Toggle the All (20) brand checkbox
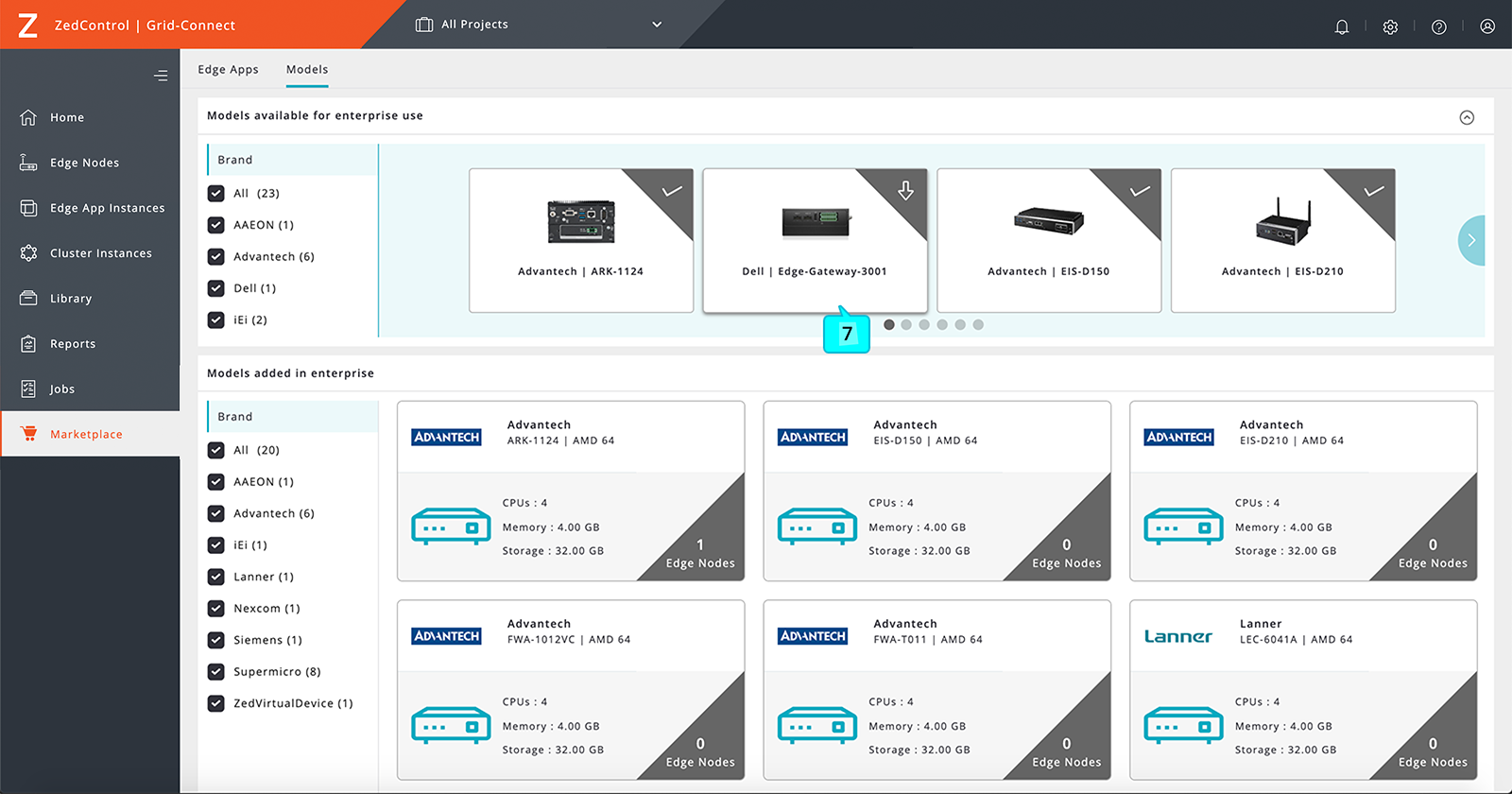Screen dimensions: 1512x794 (x=215, y=450)
